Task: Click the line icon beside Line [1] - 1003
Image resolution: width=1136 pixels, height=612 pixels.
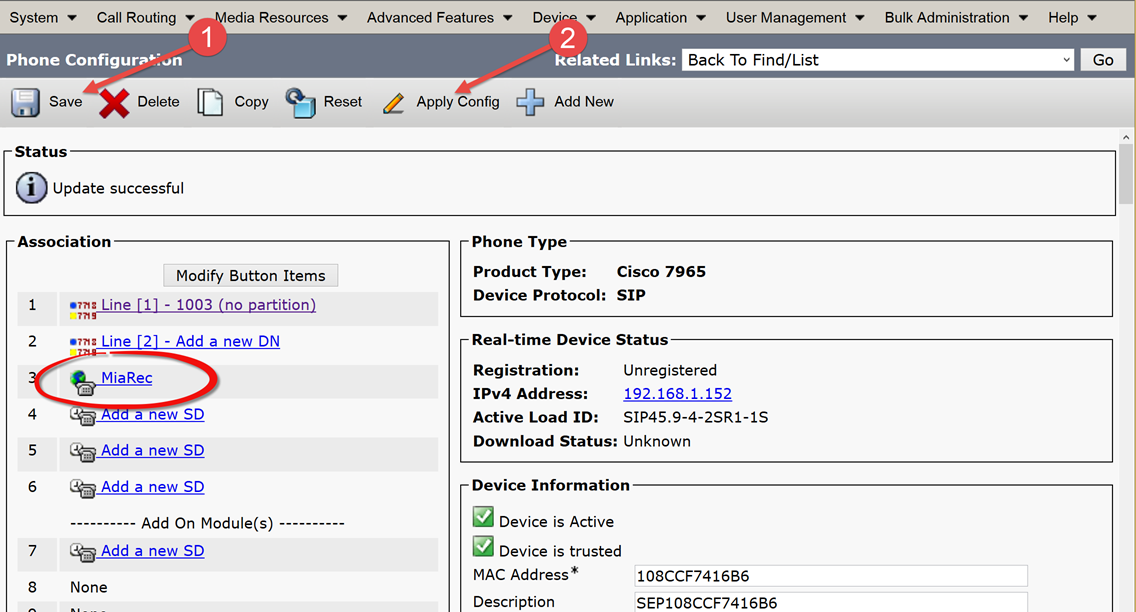Action: coord(83,310)
